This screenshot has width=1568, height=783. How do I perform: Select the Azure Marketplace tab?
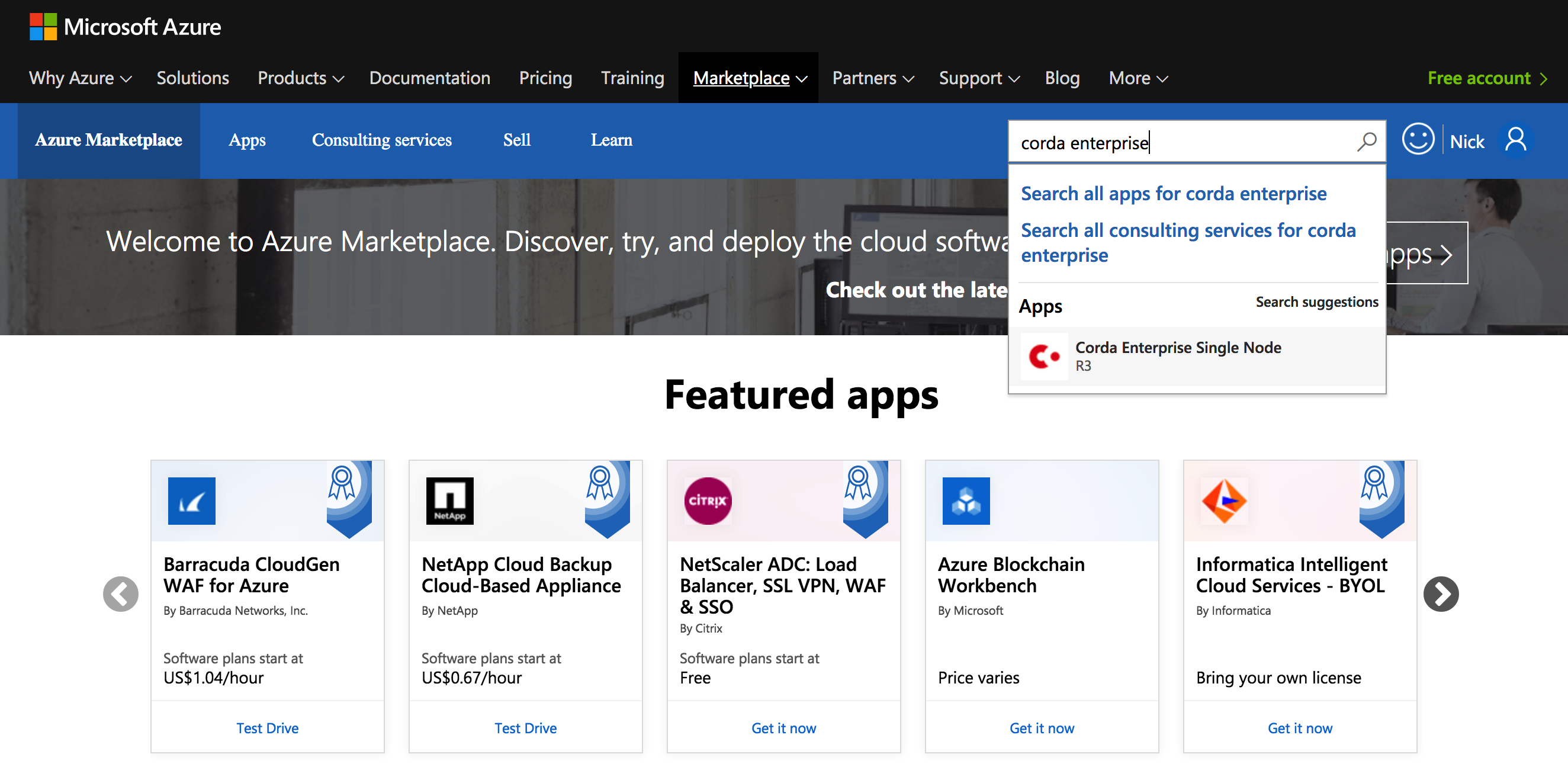click(108, 140)
